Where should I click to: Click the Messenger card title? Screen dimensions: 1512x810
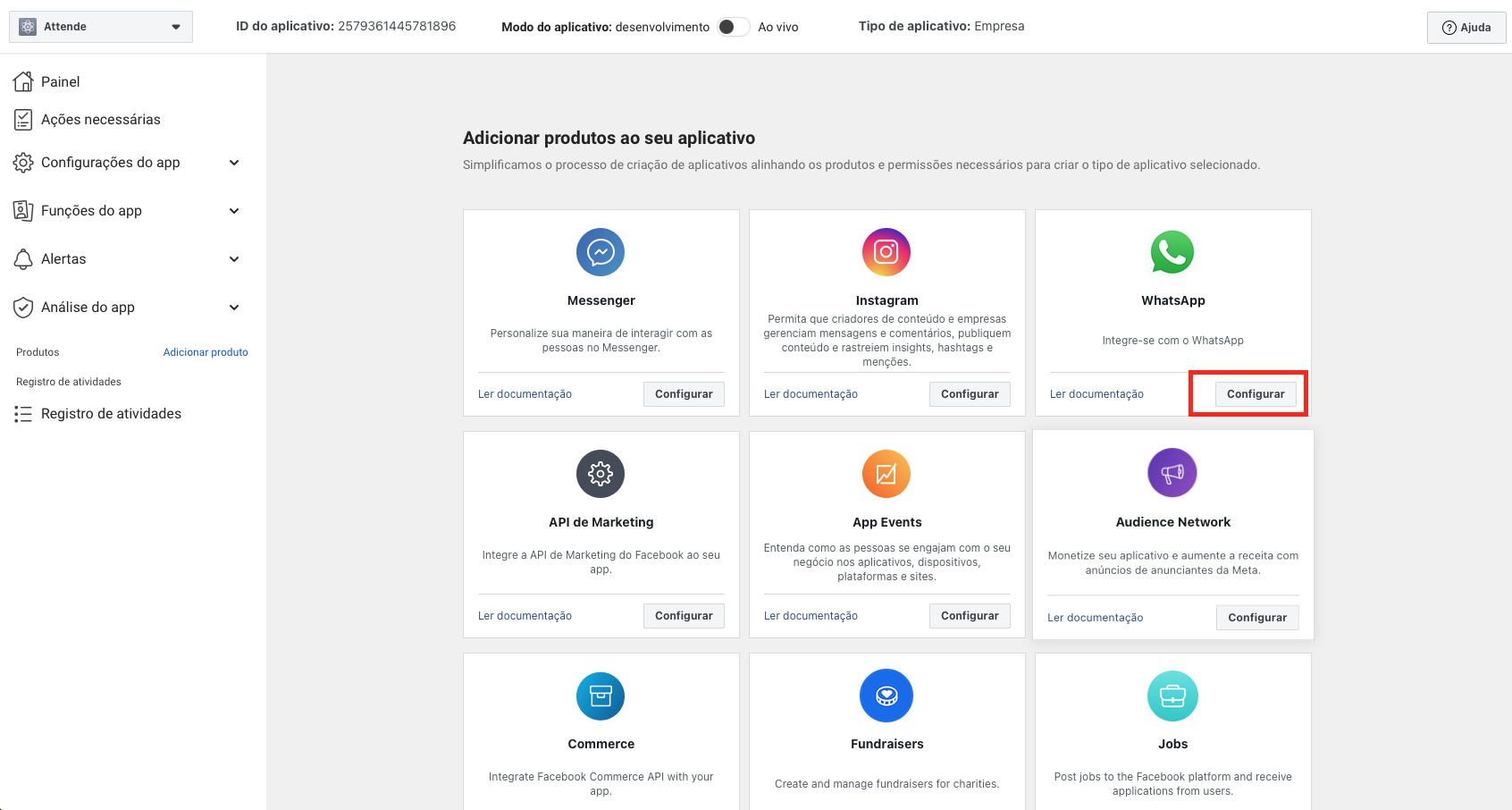point(601,300)
